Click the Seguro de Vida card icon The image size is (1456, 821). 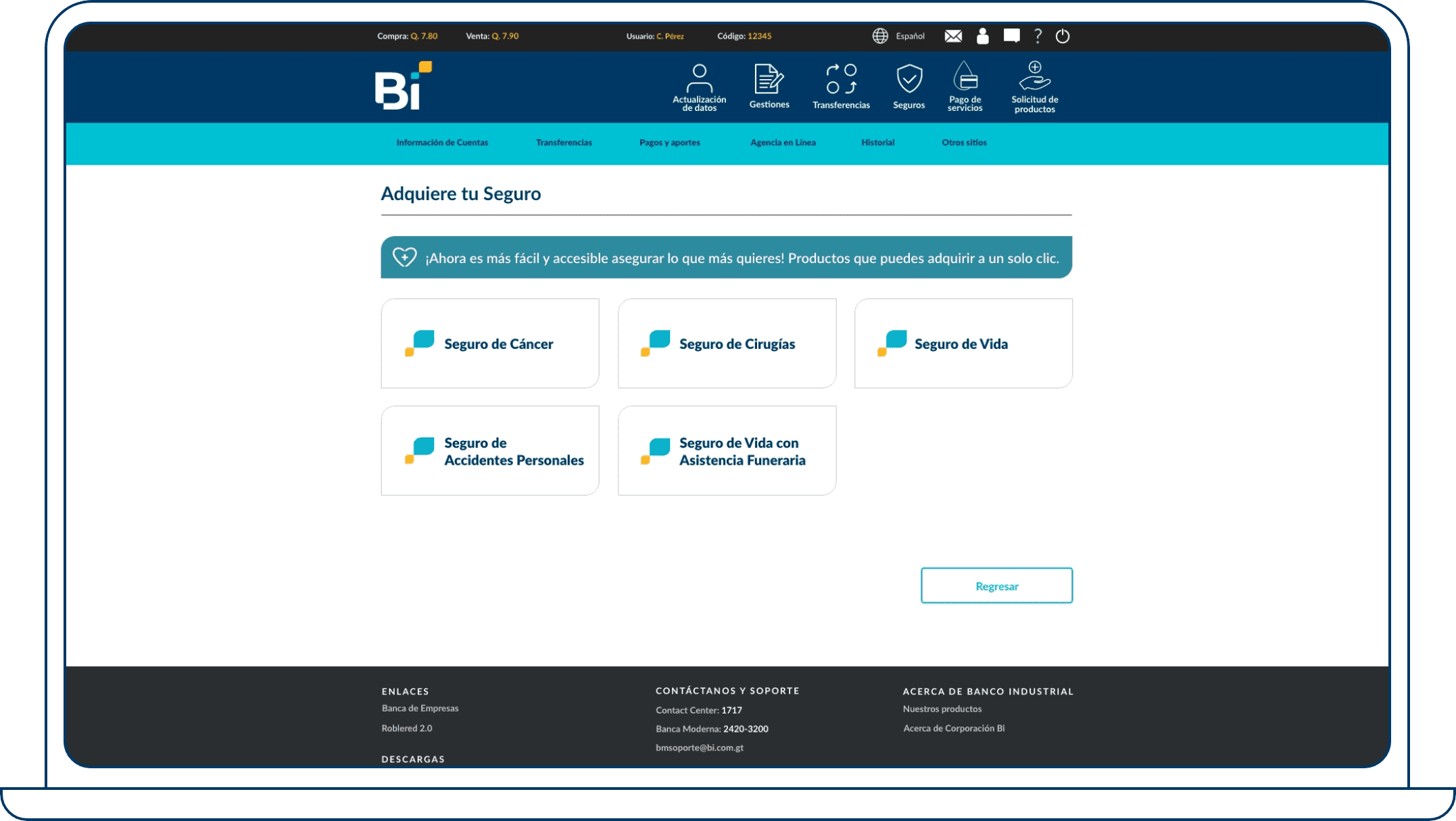(892, 343)
